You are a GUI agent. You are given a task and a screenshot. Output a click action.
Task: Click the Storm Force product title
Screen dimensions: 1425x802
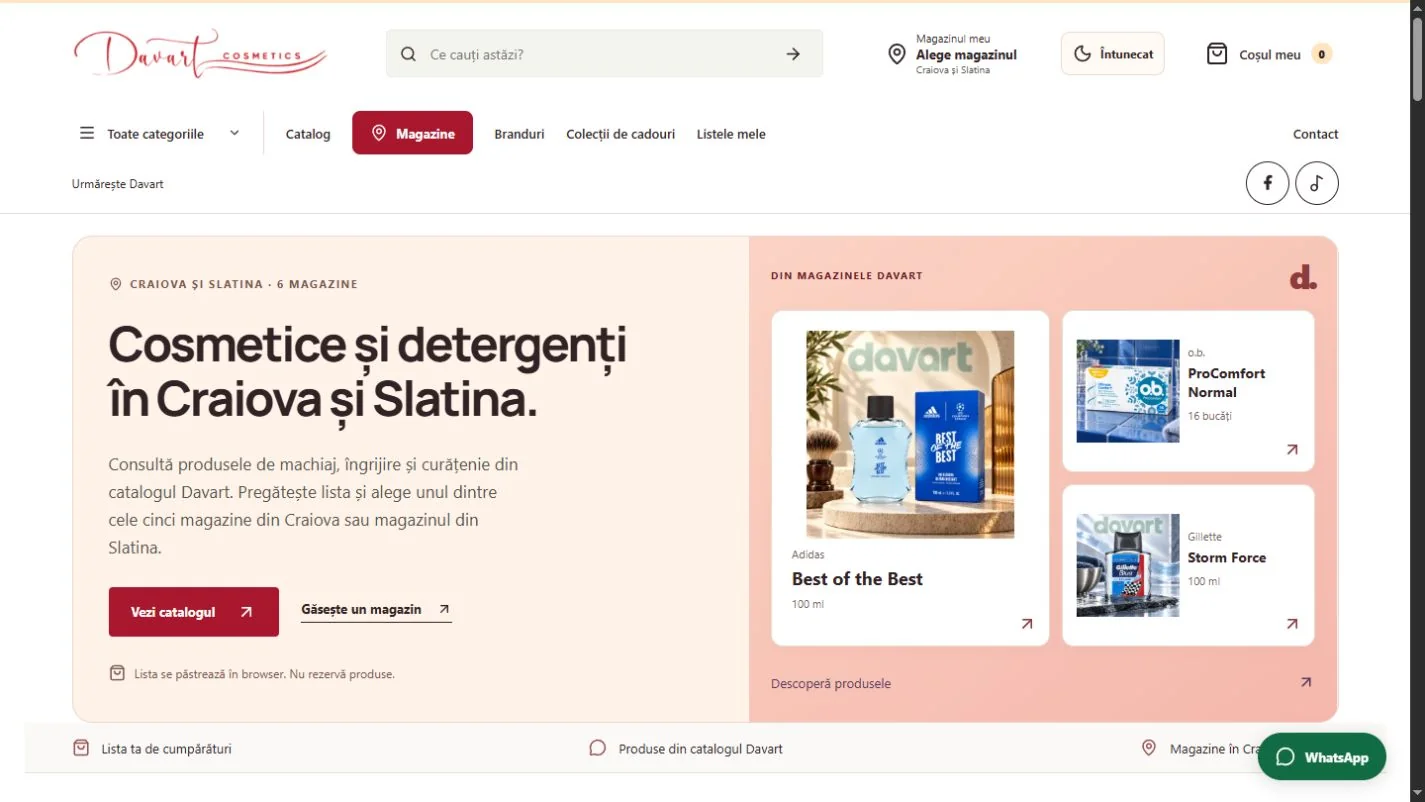(1227, 558)
